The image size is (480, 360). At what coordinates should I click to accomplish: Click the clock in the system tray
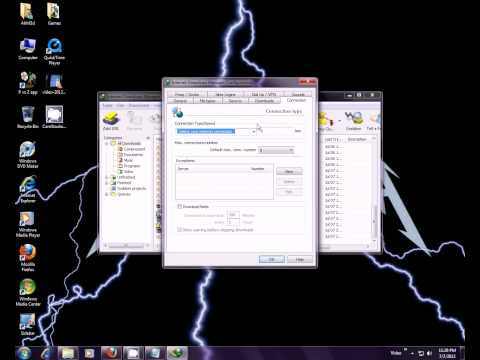point(447,353)
